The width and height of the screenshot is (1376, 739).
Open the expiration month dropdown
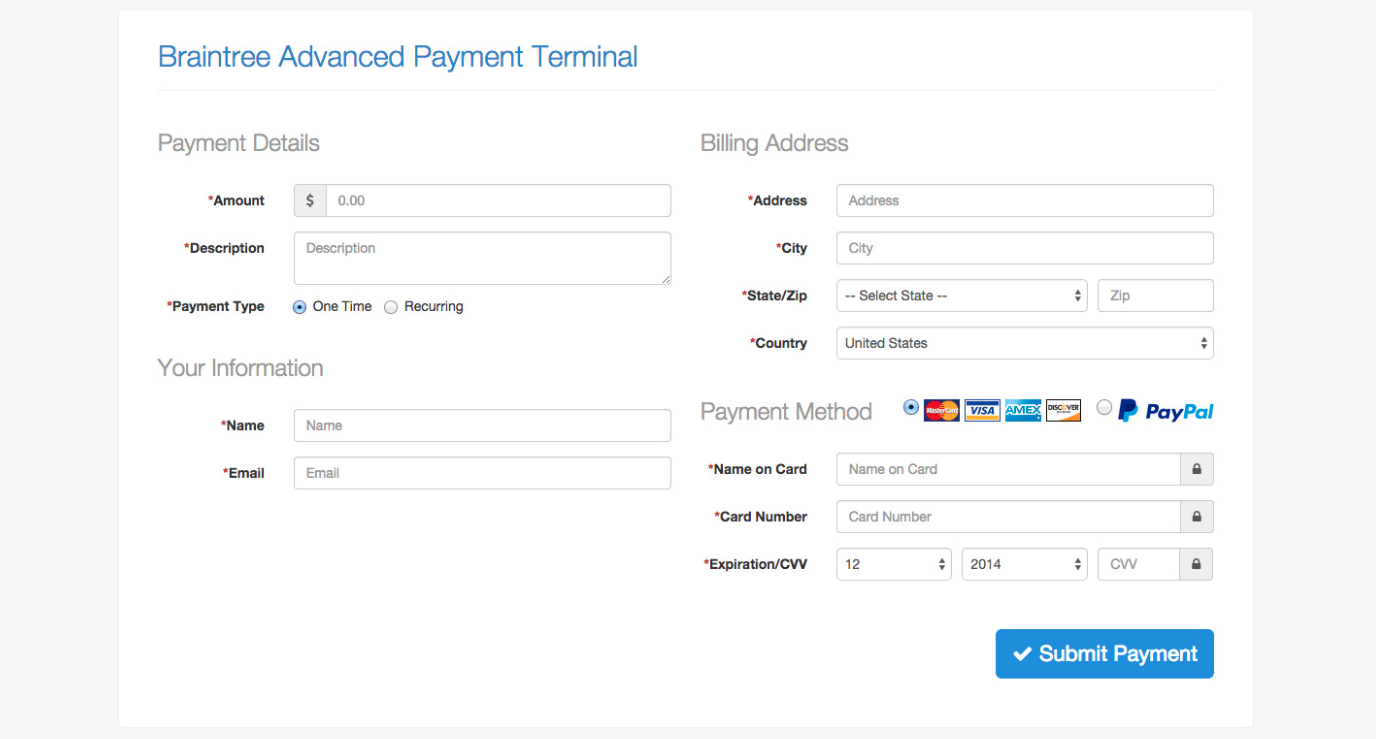click(893, 564)
